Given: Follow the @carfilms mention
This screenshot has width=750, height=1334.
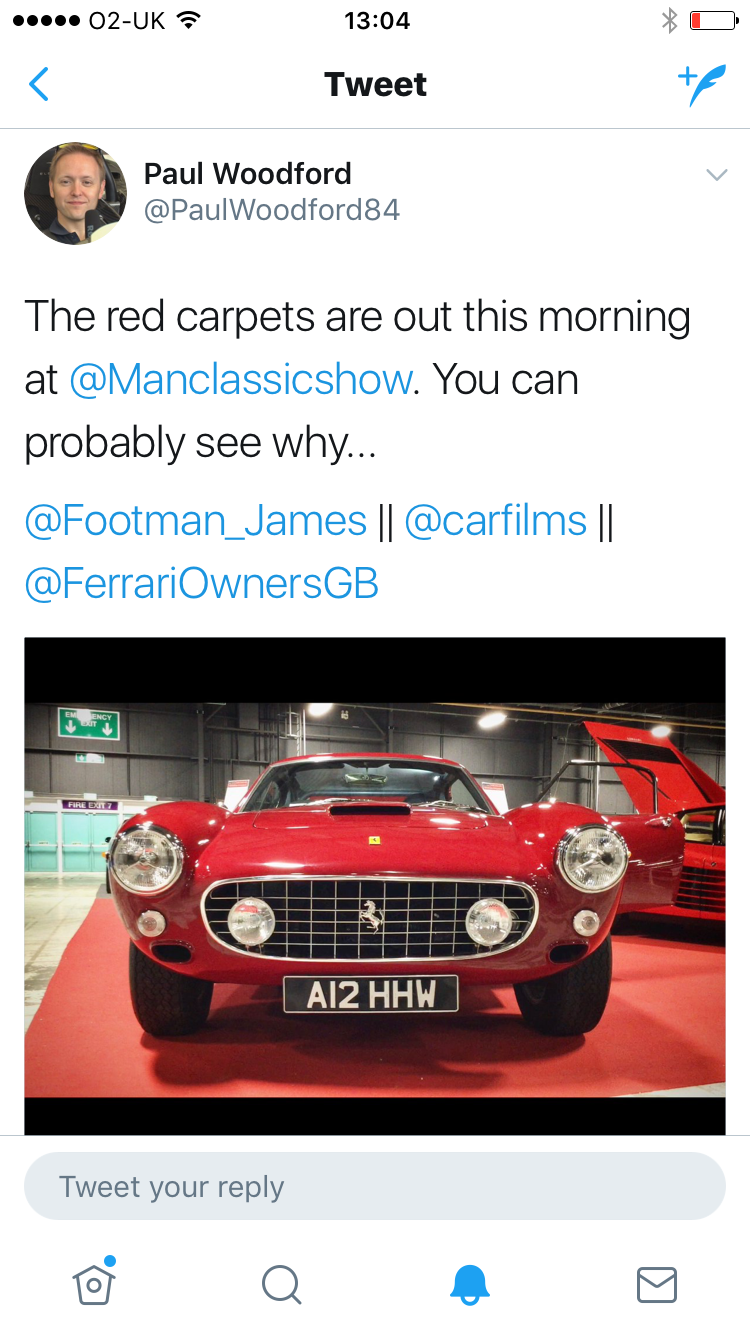Looking at the screenshot, I should coord(495,521).
